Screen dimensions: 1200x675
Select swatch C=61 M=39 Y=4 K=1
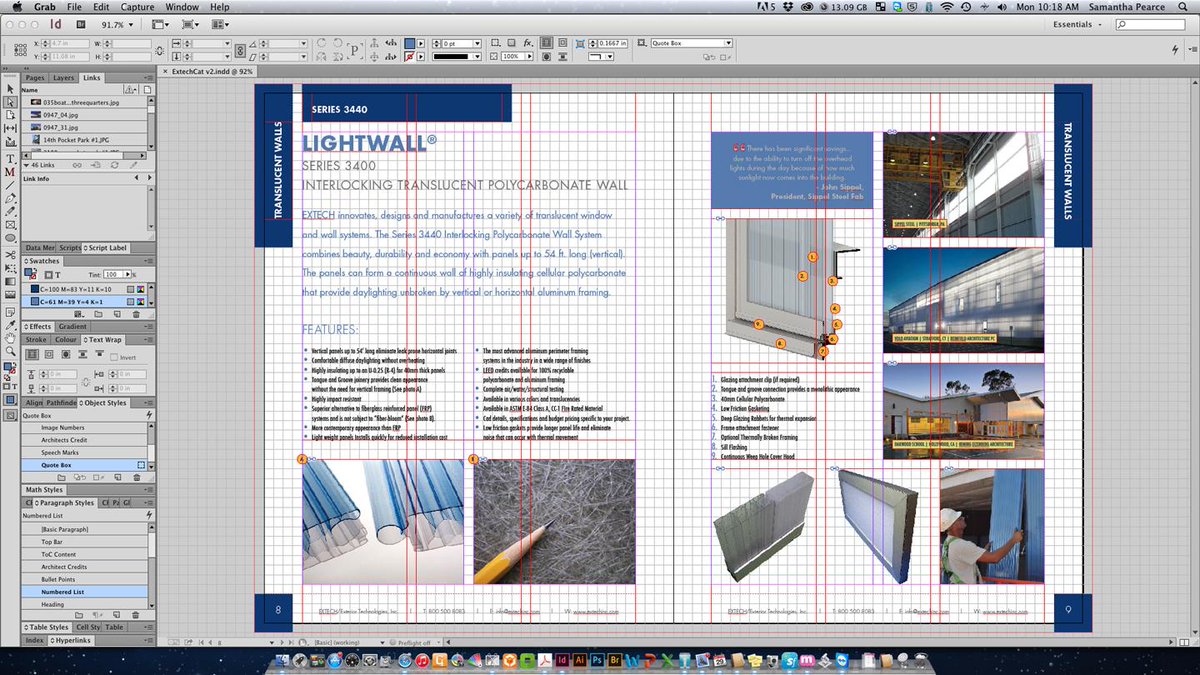click(86, 301)
